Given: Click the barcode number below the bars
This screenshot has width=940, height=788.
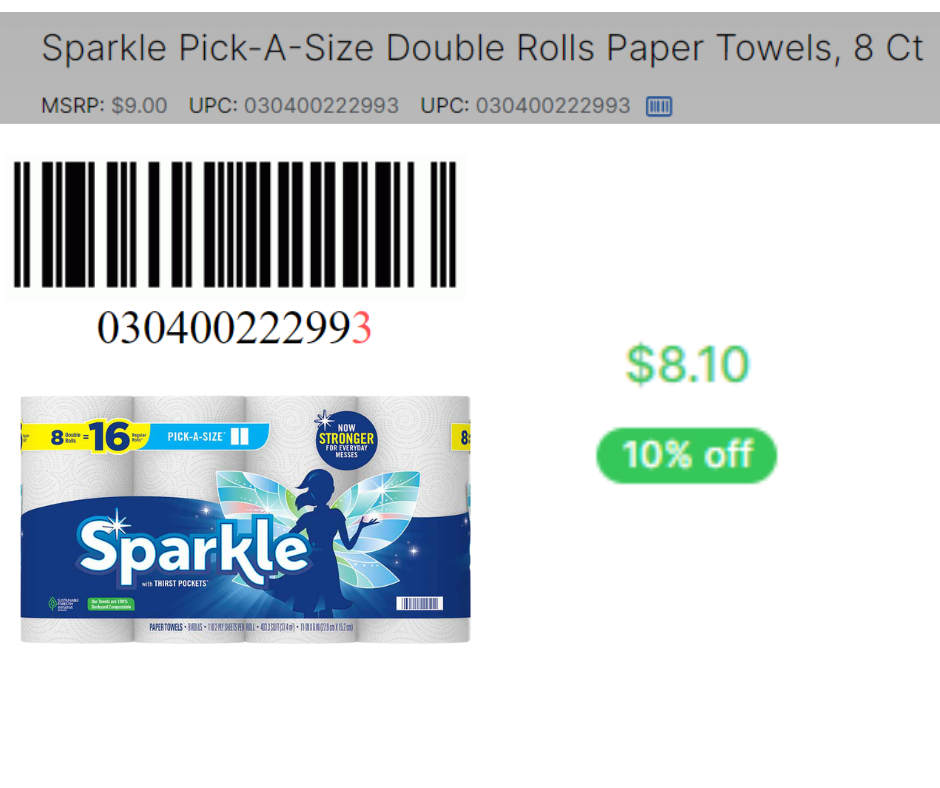Looking at the screenshot, I should point(233,328).
